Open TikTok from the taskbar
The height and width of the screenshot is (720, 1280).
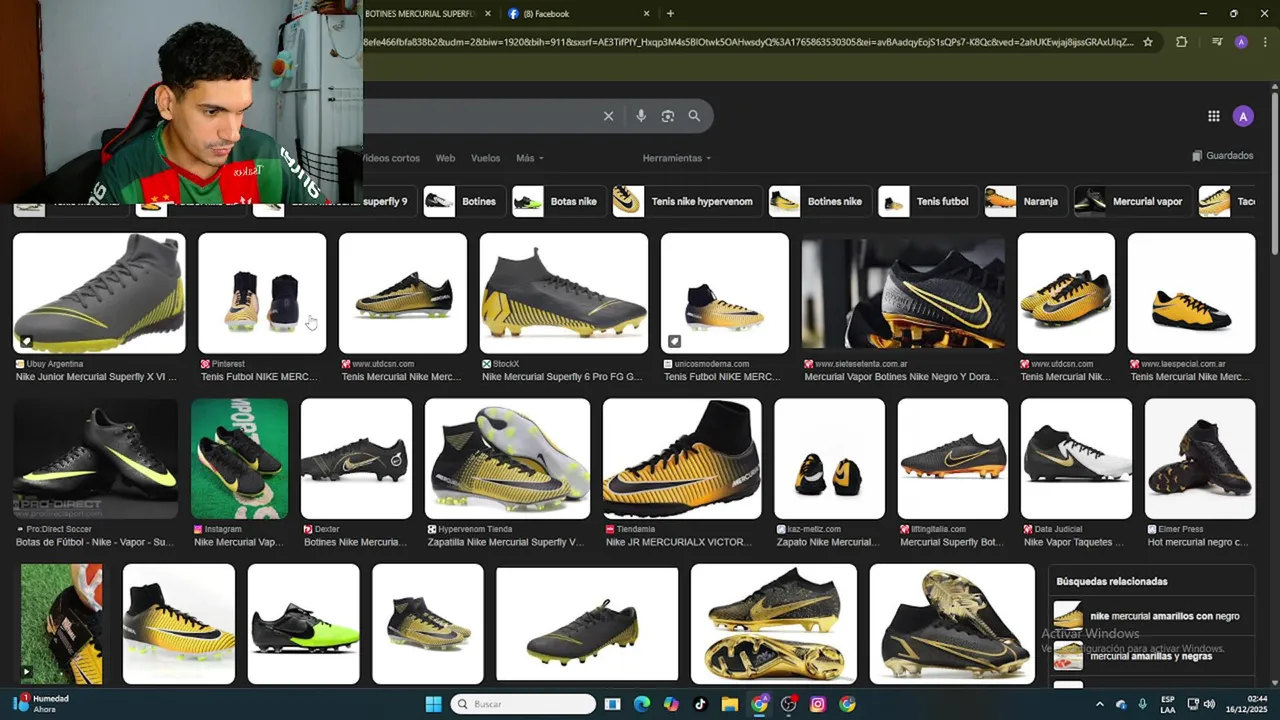(x=700, y=704)
